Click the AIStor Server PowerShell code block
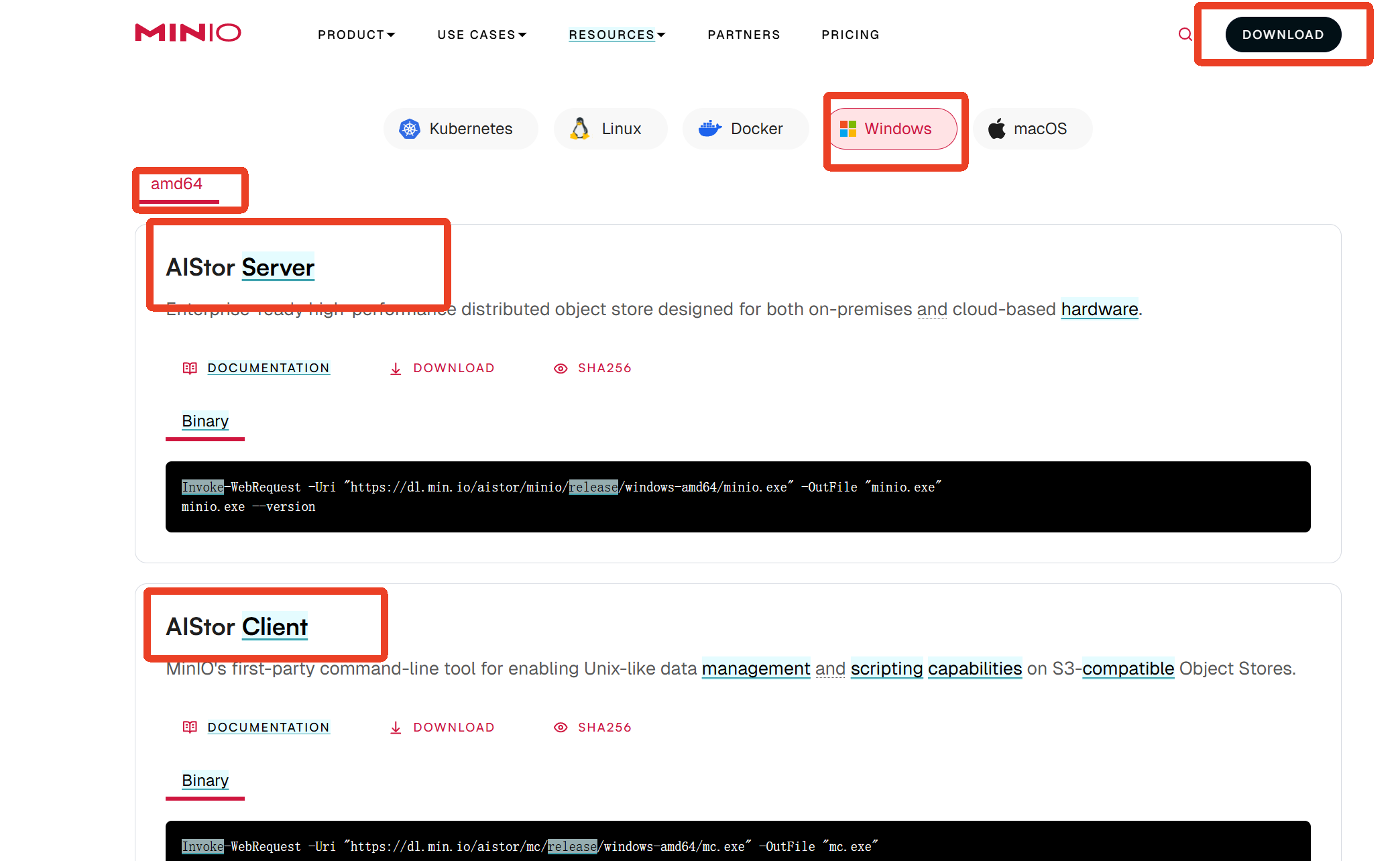This screenshot has width=1400, height=861. pyautogui.click(x=738, y=497)
